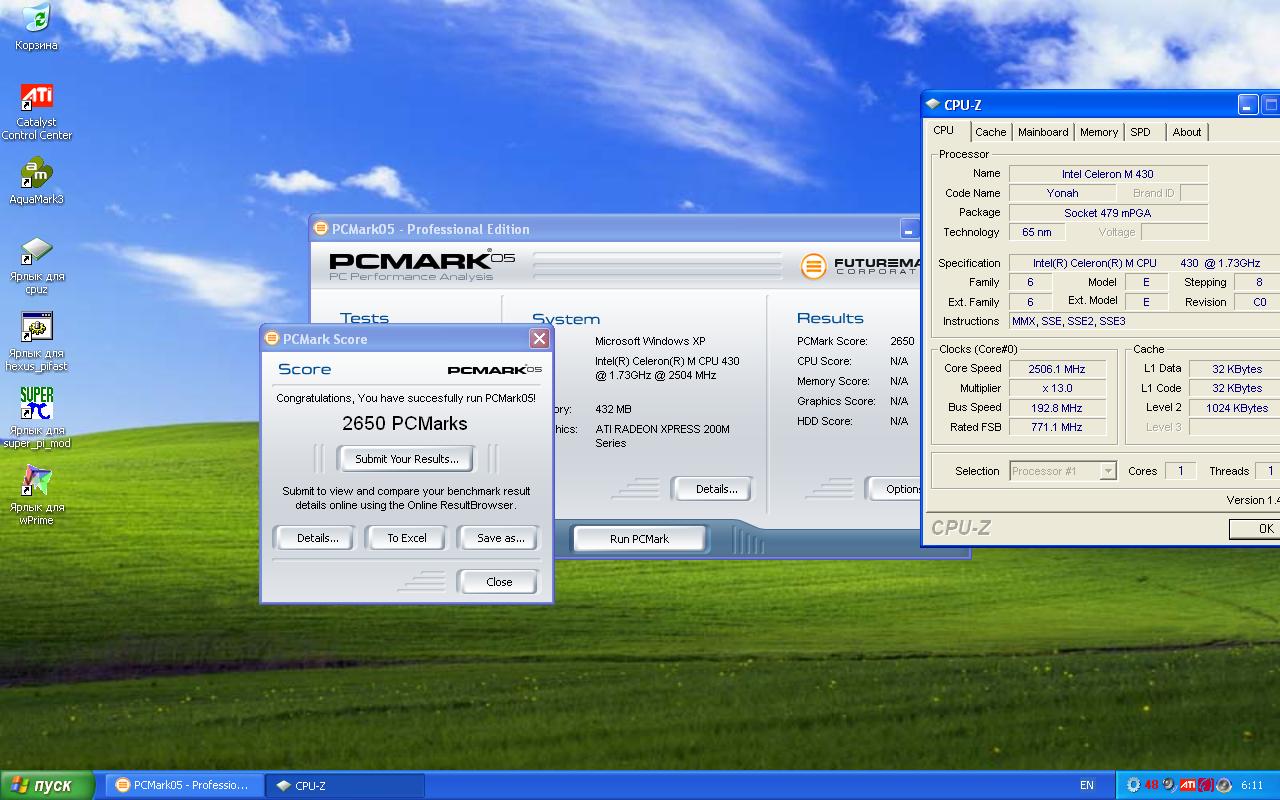
Task: Open the Recycle Bin (Корзина) desktop icon
Action: point(36,27)
